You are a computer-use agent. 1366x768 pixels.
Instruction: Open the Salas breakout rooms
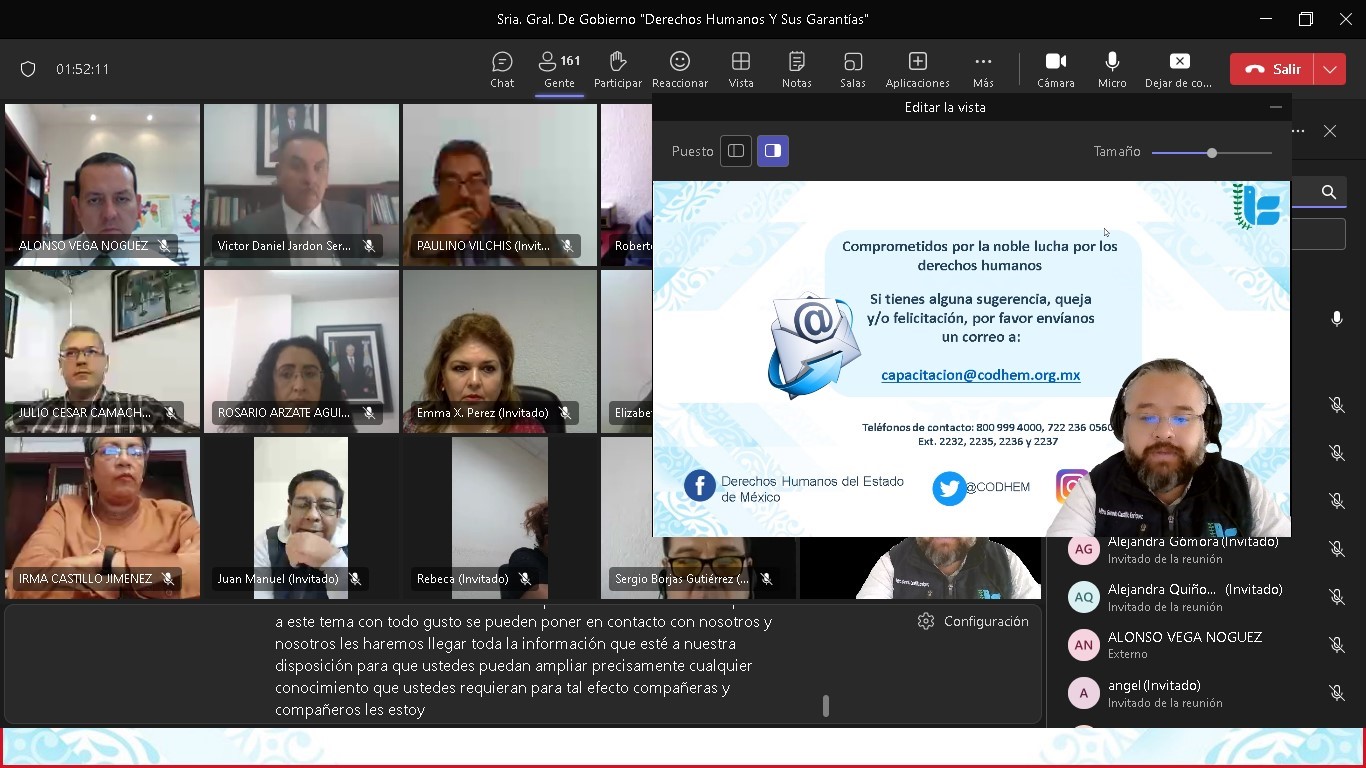point(853,69)
